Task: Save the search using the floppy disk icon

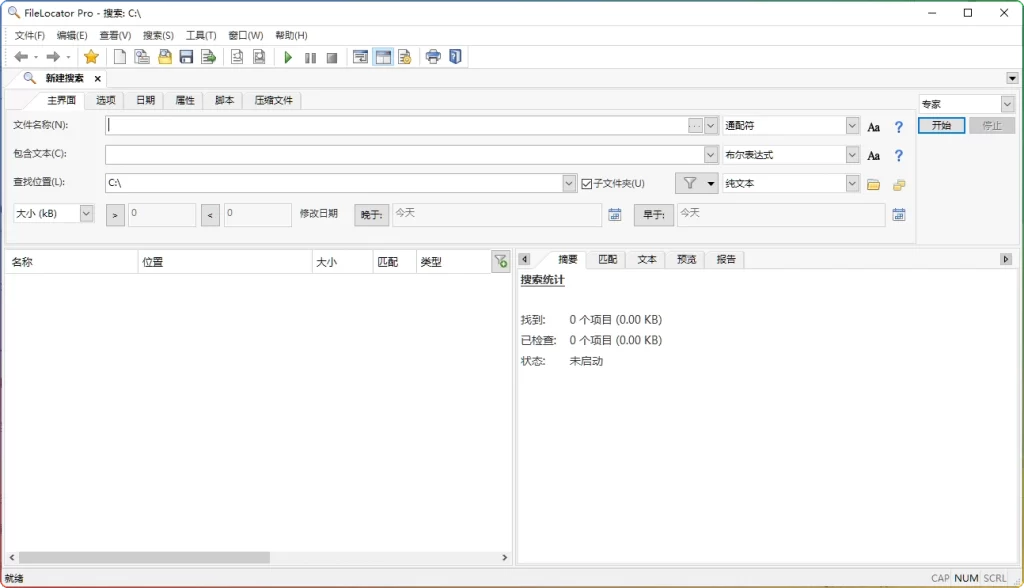Action: pyautogui.click(x=186, y=57)
